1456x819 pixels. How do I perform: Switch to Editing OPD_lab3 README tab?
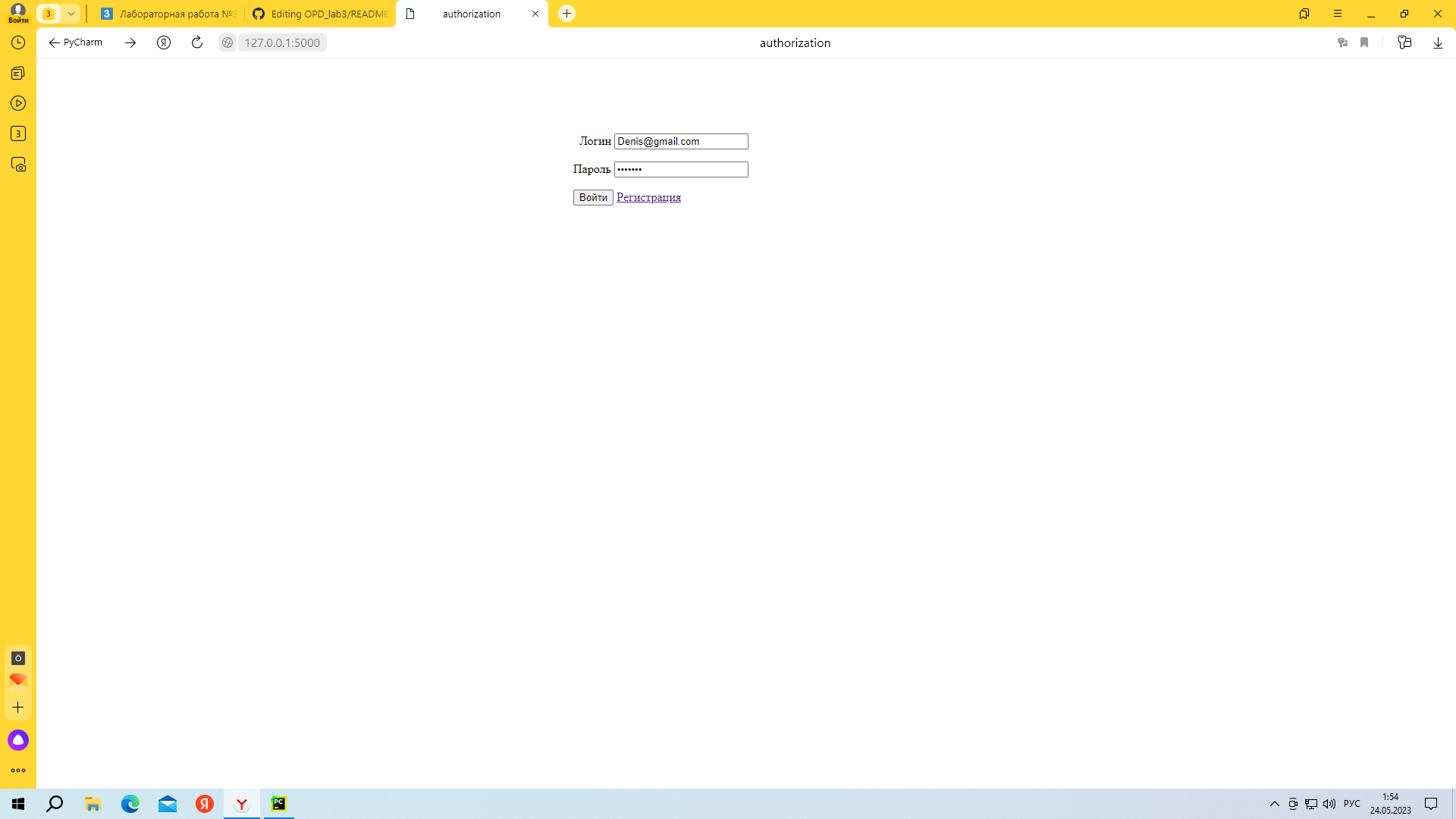(321, 14)
